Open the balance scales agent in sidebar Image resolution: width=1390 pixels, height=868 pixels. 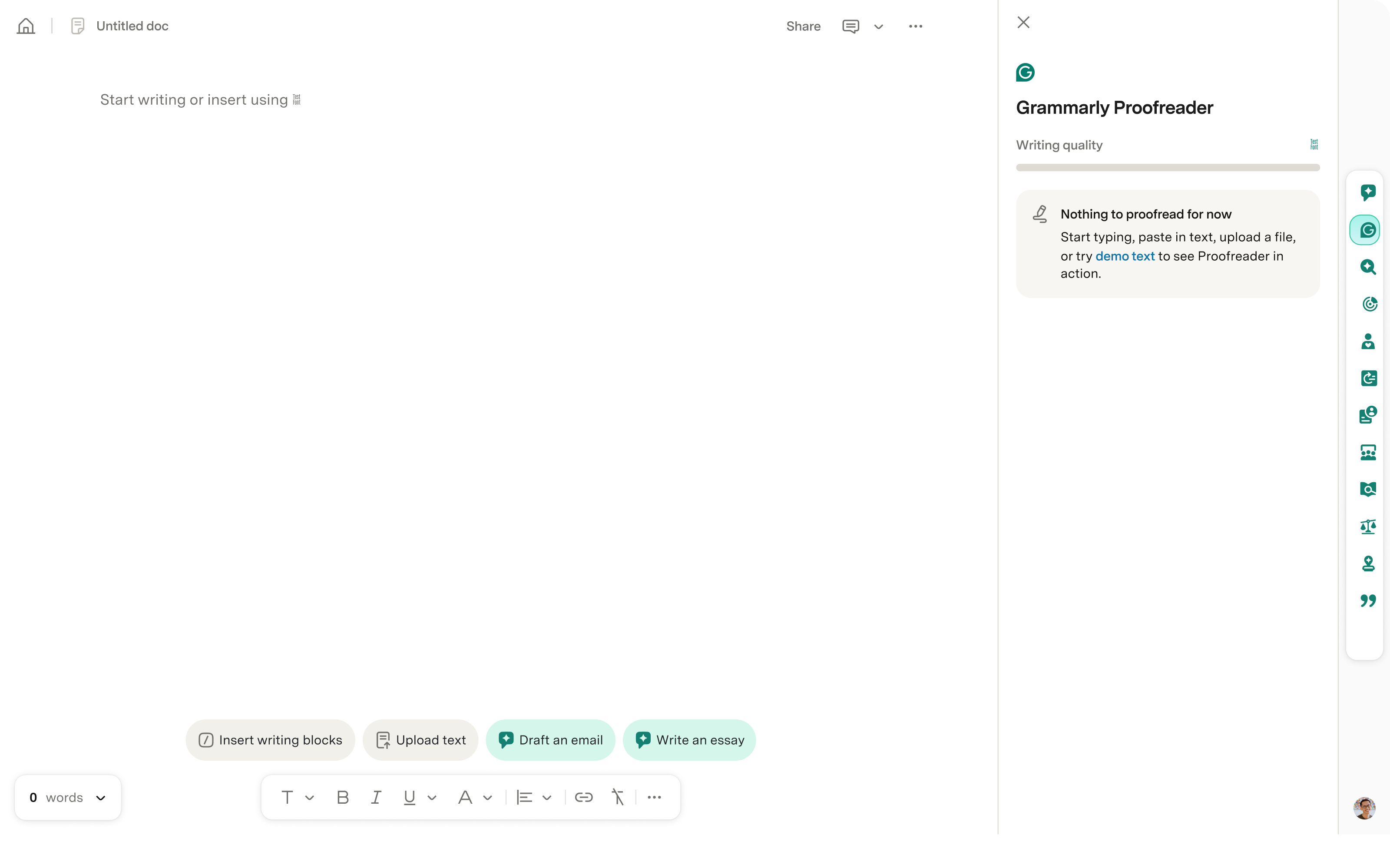pyautogui.click(x=1367, y=527)
